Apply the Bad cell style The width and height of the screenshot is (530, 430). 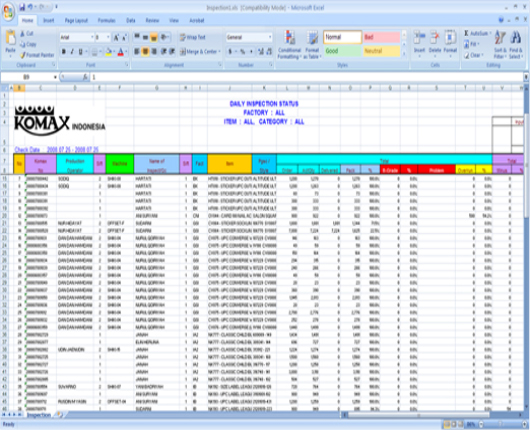381,37
